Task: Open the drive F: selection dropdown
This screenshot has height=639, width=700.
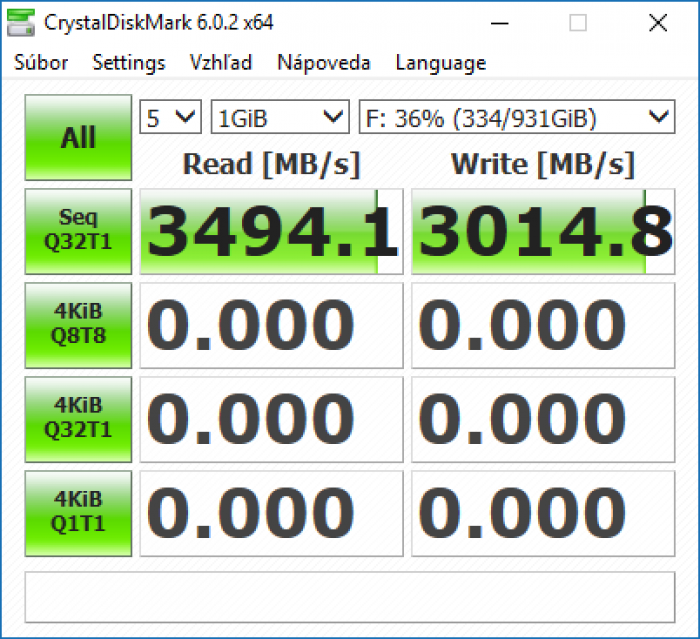Action: click(516, 118)
